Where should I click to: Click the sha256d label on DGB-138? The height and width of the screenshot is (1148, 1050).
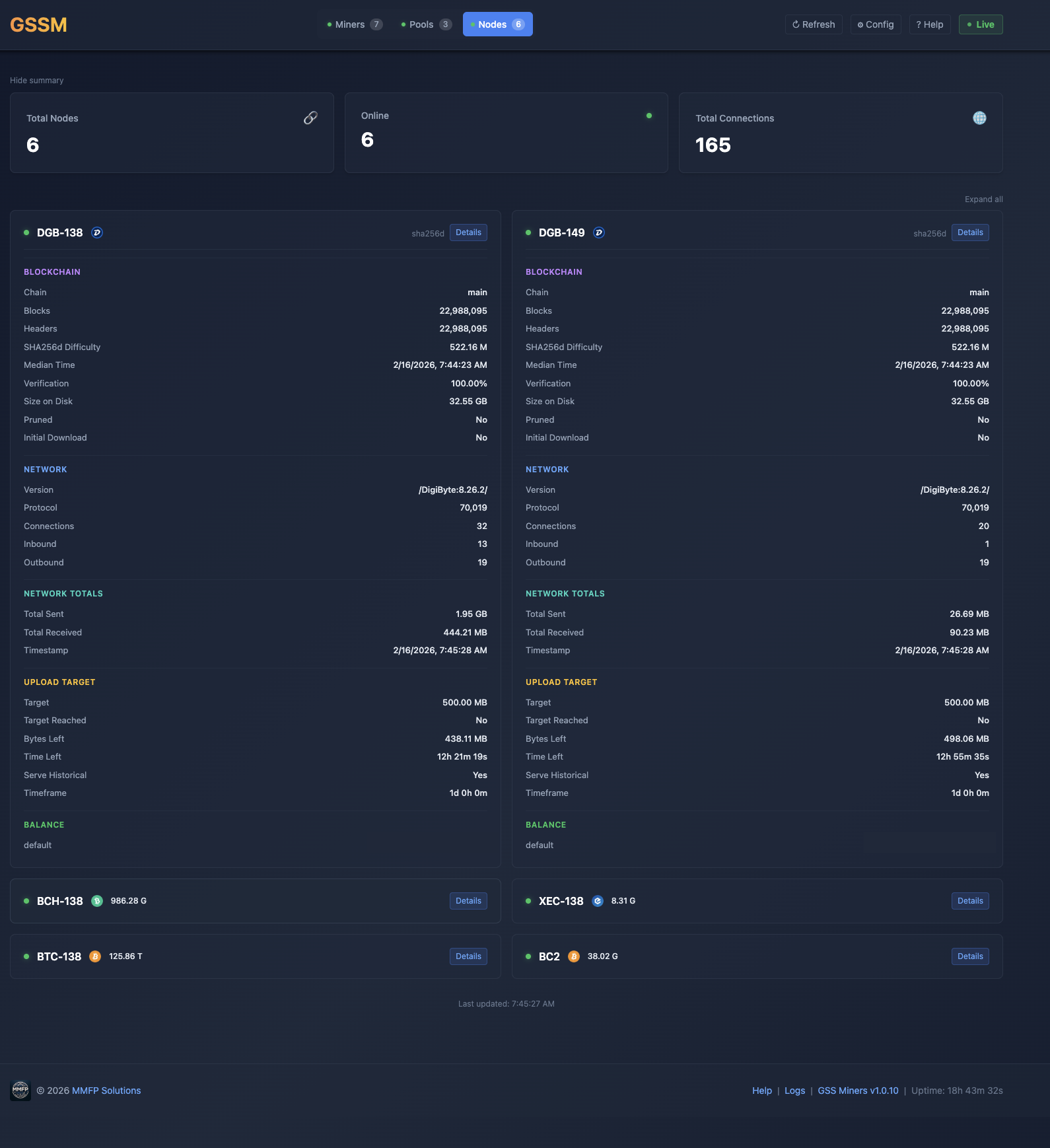pyautogui.click(x=428, y=234)
